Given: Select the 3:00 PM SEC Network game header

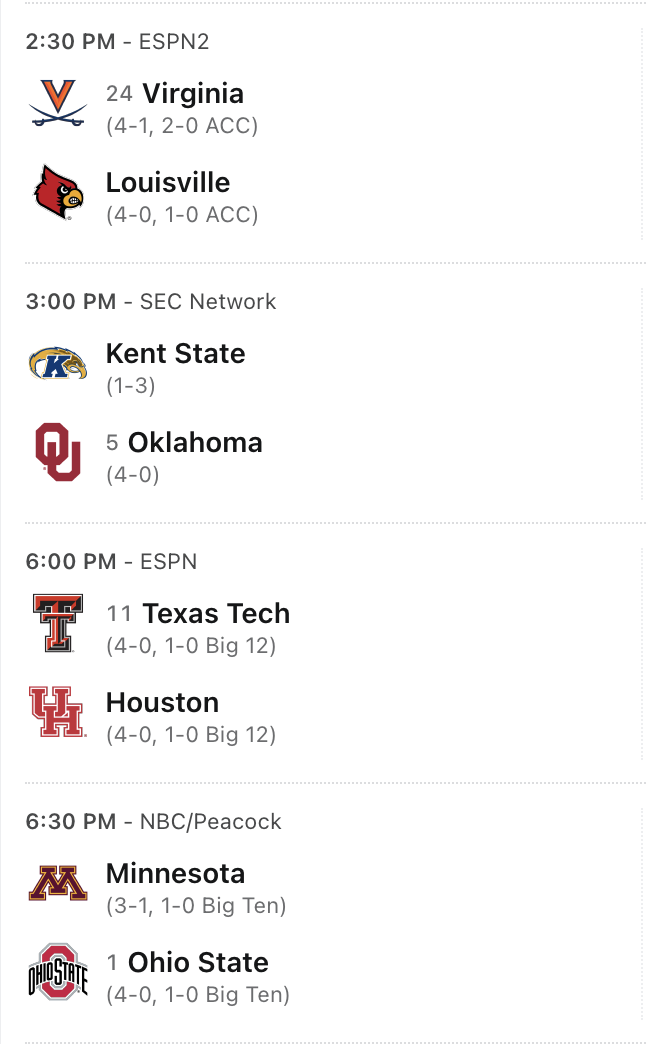Looking at the screenshot, I should click(150, 302).
